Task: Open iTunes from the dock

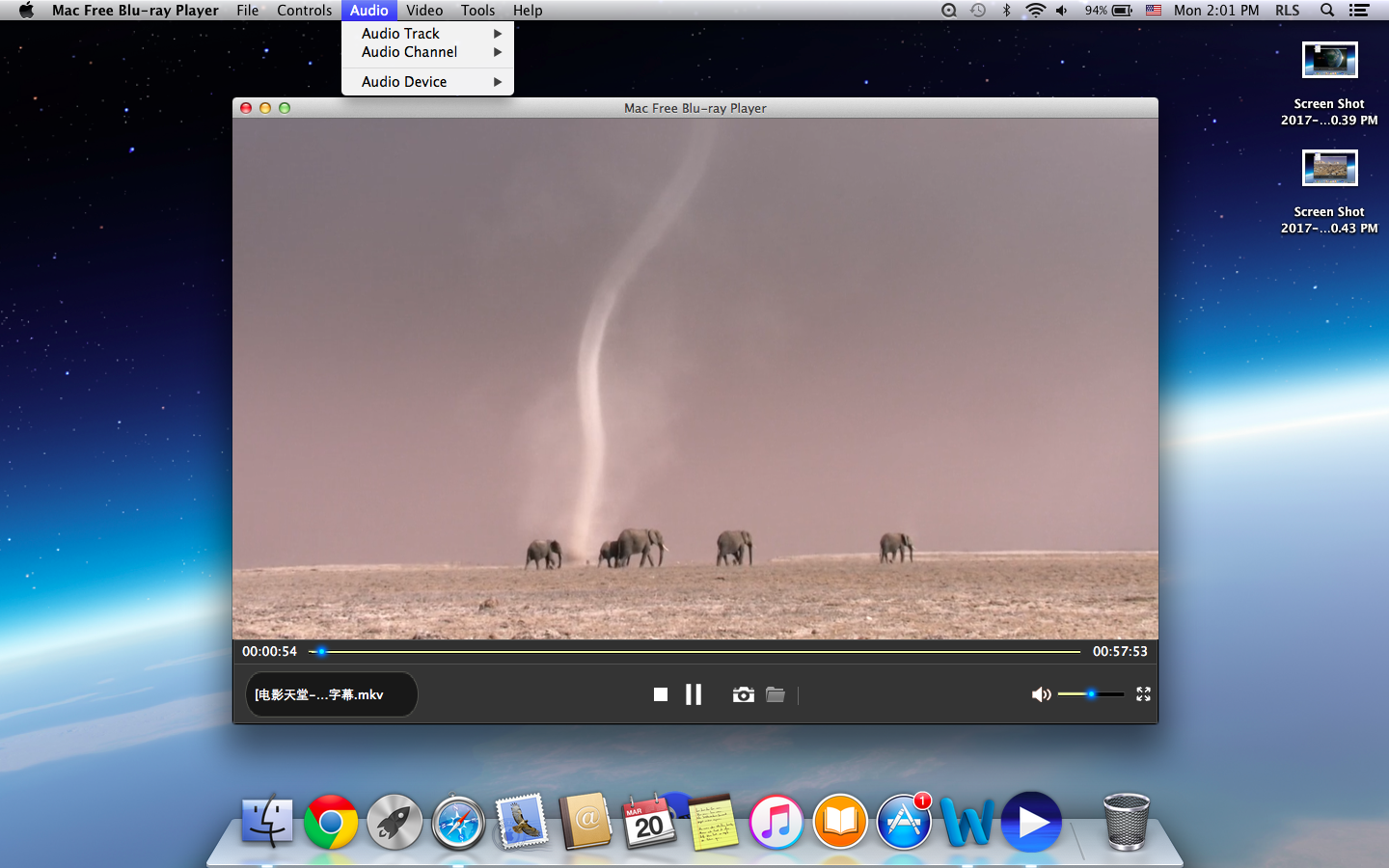Action: pyautogui.click(x=776, y=823)
